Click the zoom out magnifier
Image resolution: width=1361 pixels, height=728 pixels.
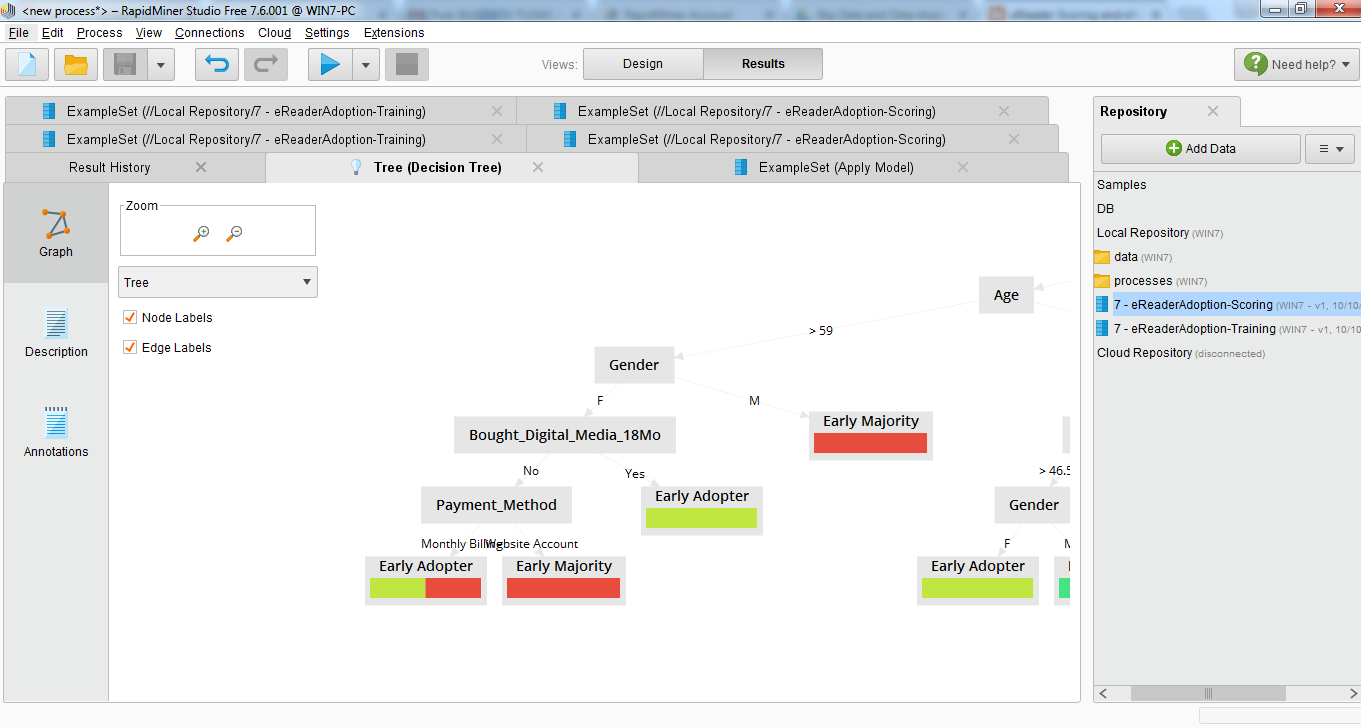234,233
